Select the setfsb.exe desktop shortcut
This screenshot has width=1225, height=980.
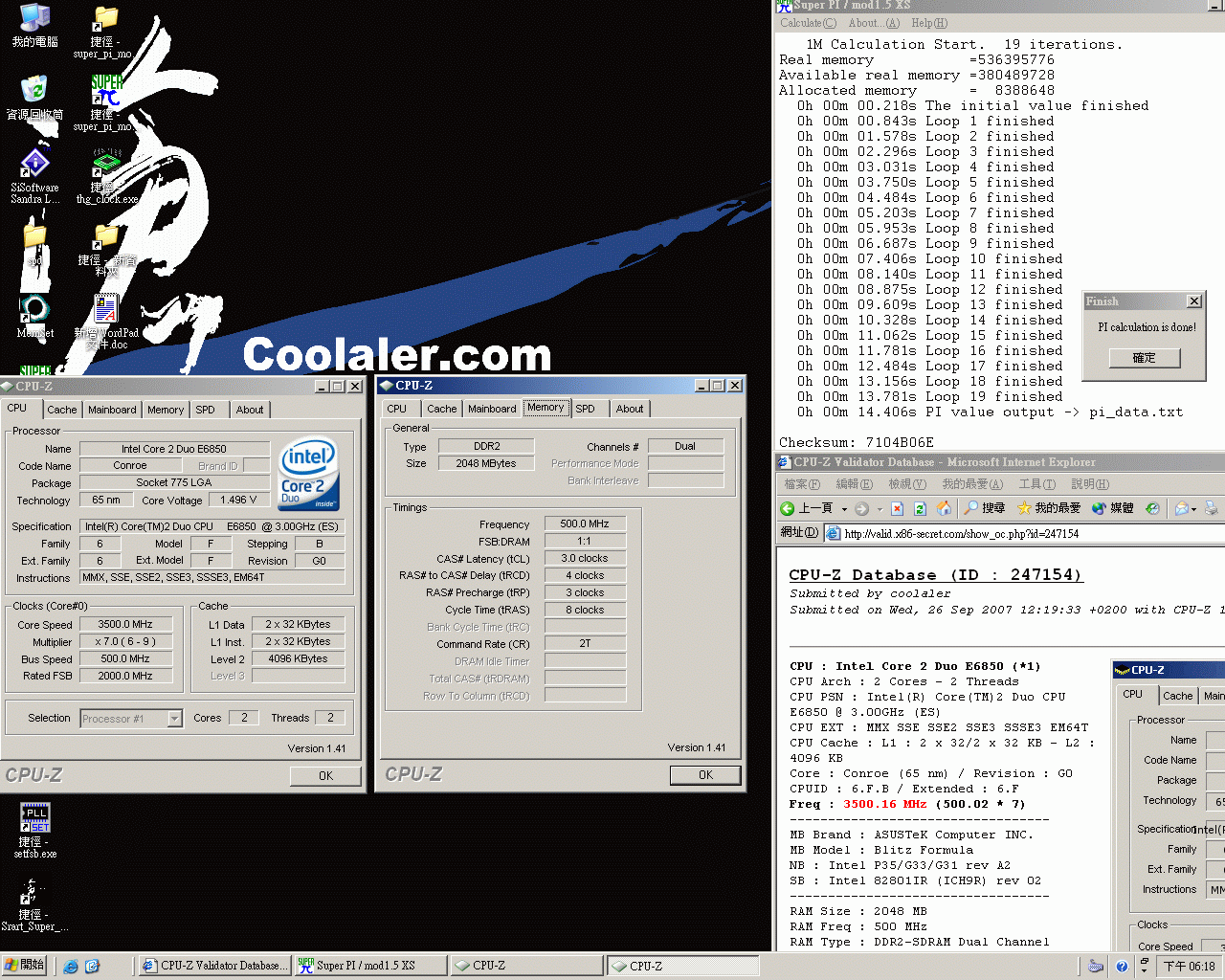34,830
